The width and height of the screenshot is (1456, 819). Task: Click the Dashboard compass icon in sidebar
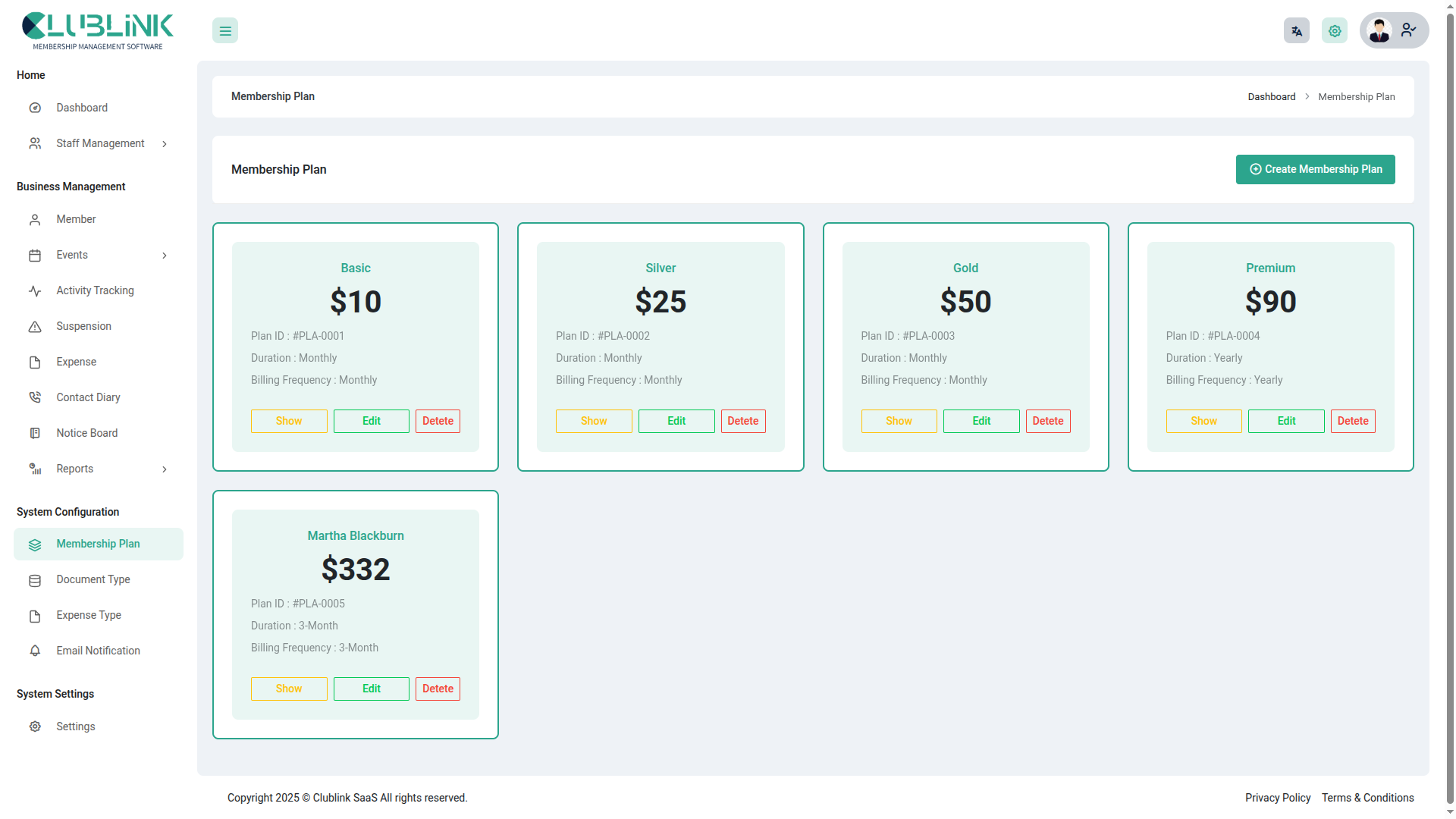coord(35,108)
